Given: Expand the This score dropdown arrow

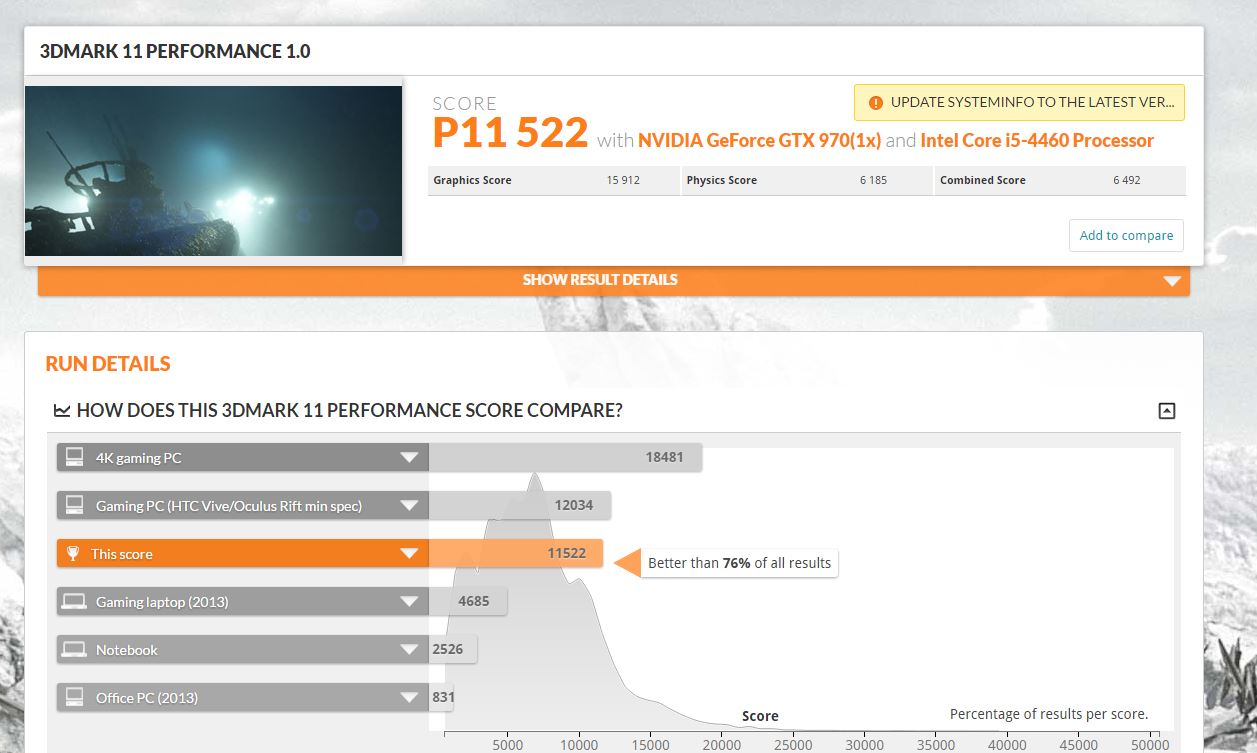Looking at the screenshot, I should (x=409, y=554).
